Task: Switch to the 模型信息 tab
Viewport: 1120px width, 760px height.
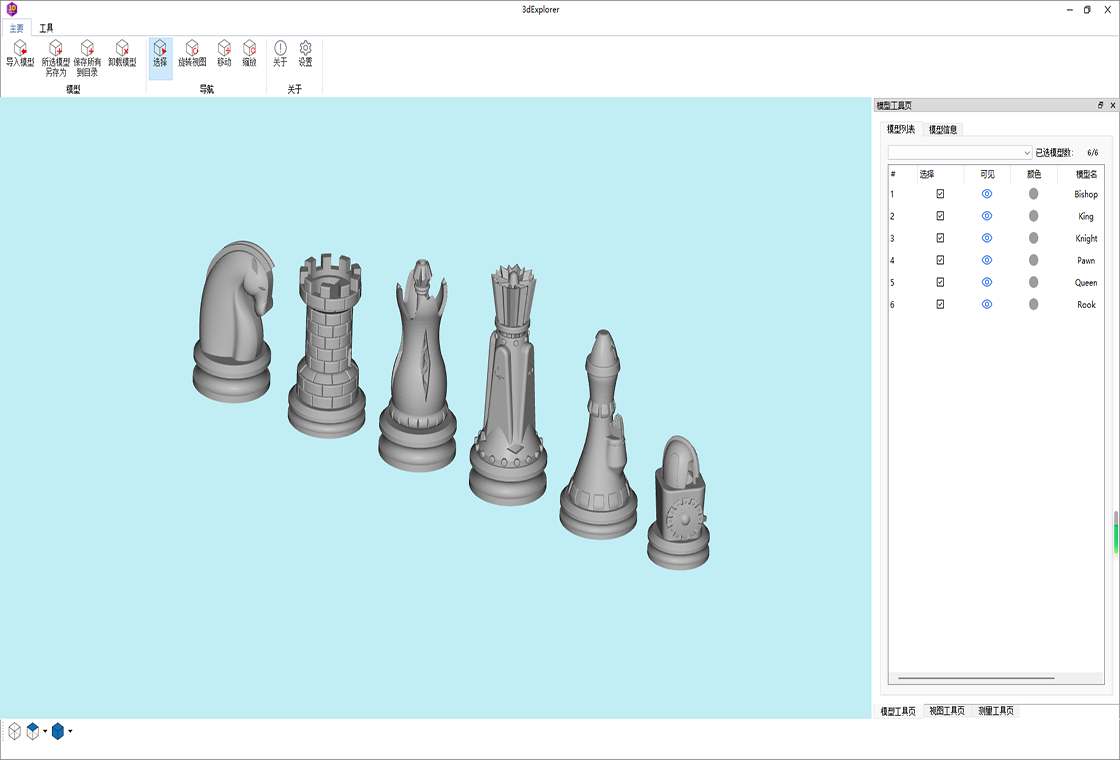Action: coord(942,129)
